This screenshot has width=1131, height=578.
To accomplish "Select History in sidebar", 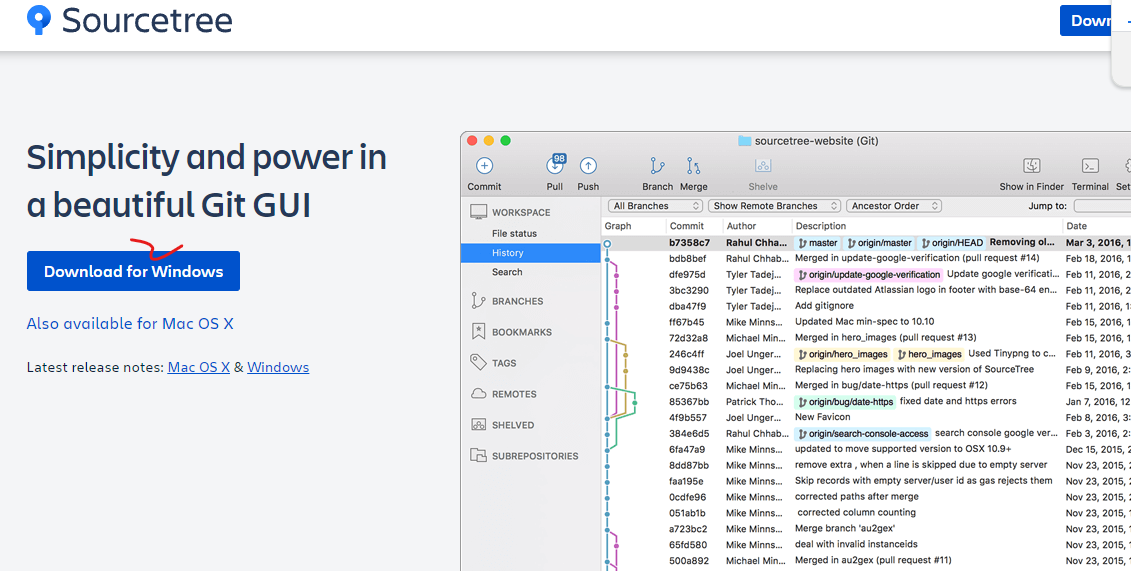I will 530,253.
